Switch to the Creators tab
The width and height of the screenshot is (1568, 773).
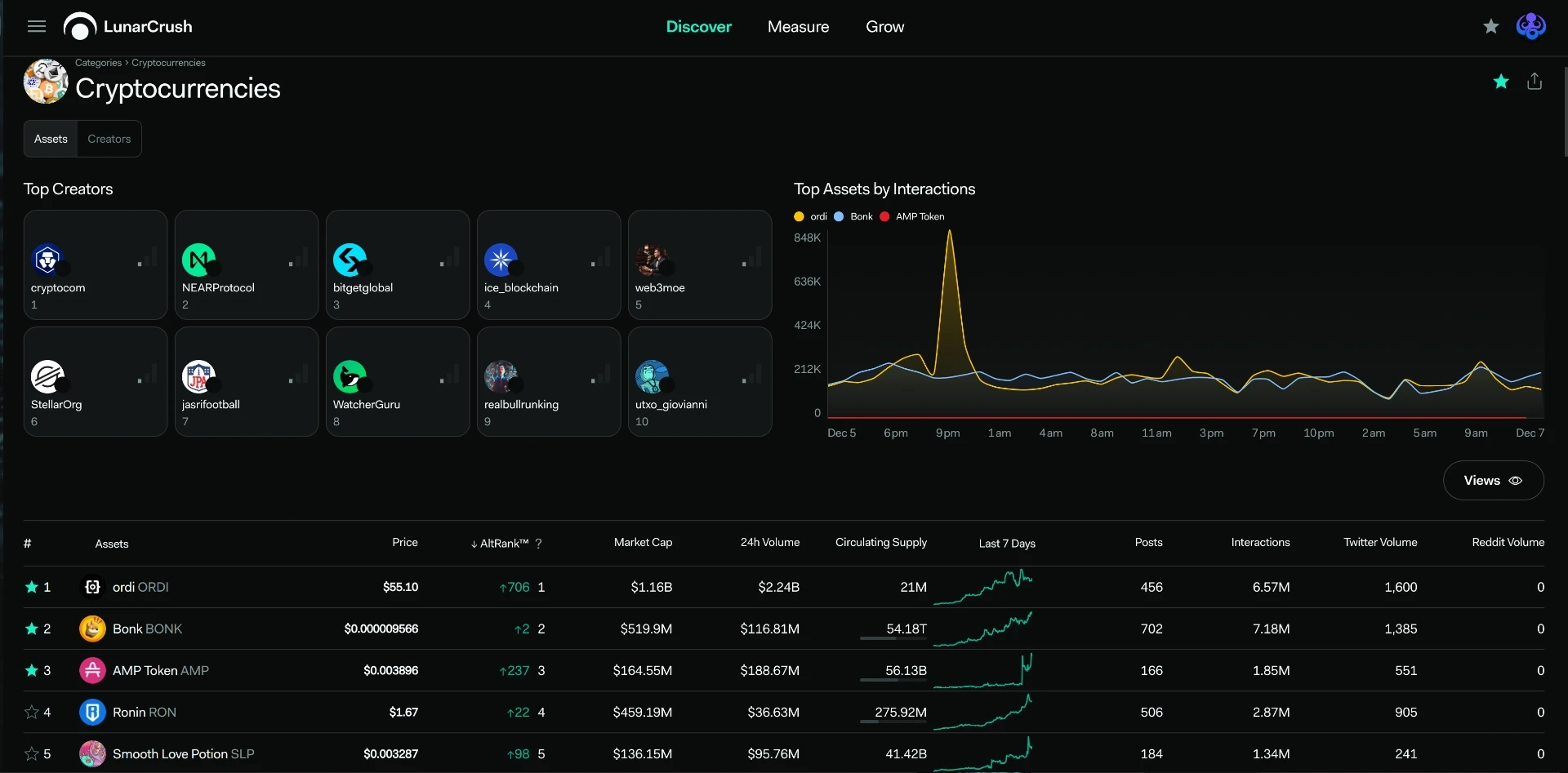109,139
